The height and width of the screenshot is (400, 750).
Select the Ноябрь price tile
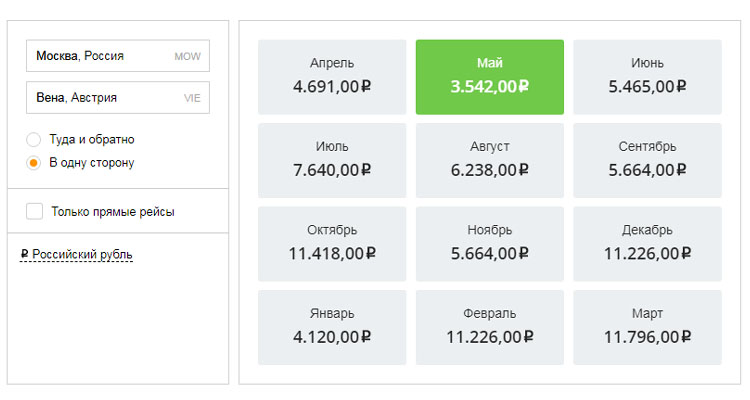tap(490, 243)
